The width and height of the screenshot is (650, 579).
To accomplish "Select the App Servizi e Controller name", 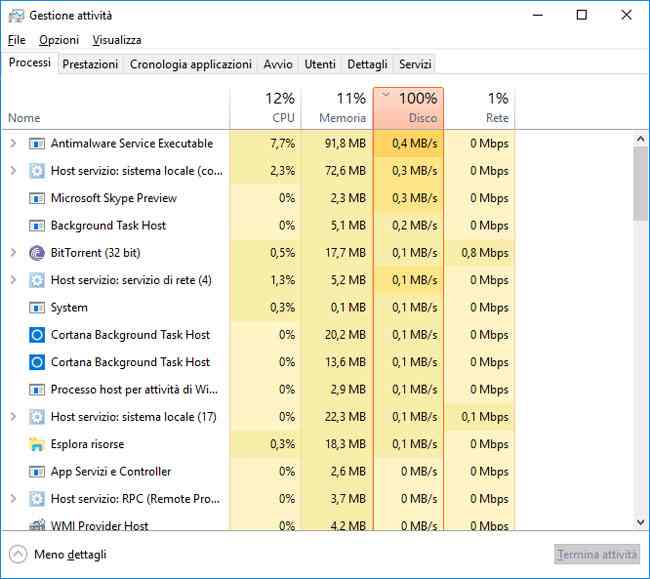I will (x=111, y=472).
